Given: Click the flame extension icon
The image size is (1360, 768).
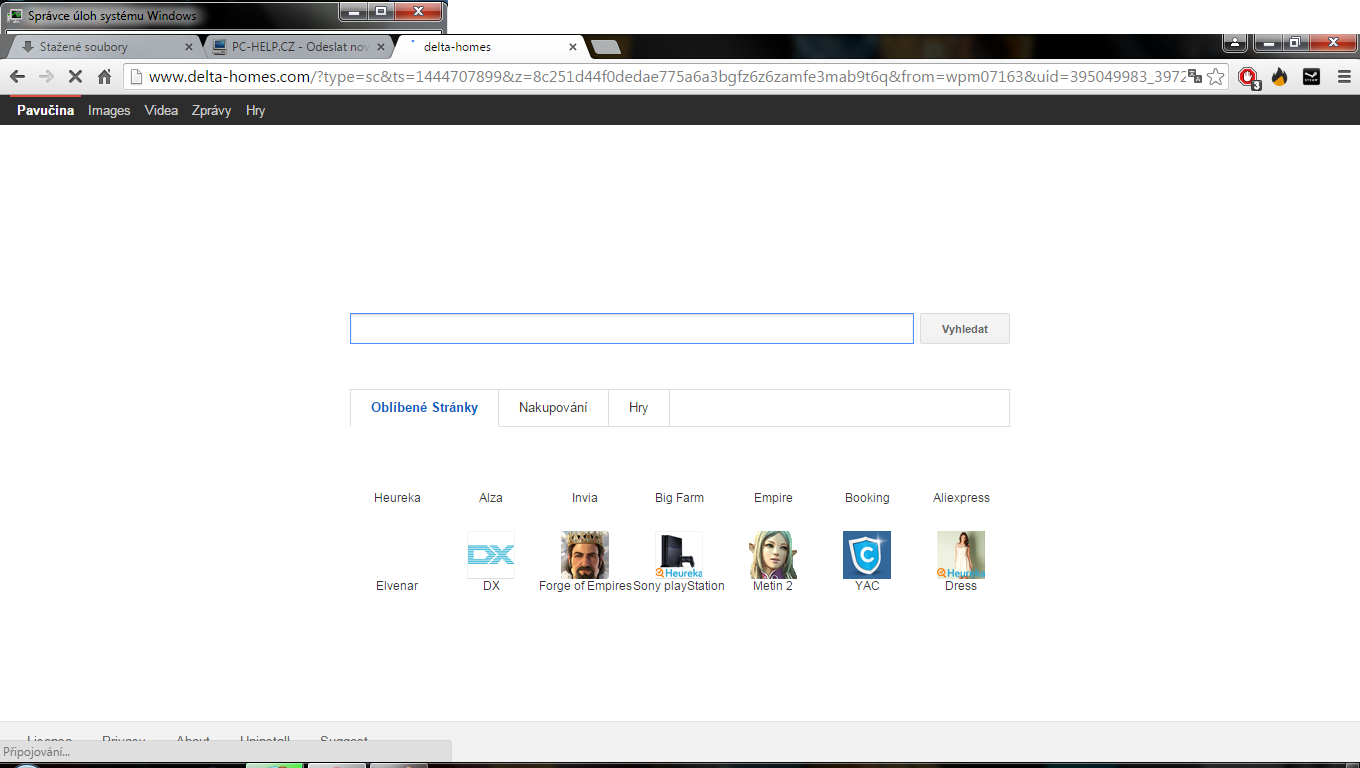Looking at the screenshot, I should pyautogui.click(x=1280, y=77).
